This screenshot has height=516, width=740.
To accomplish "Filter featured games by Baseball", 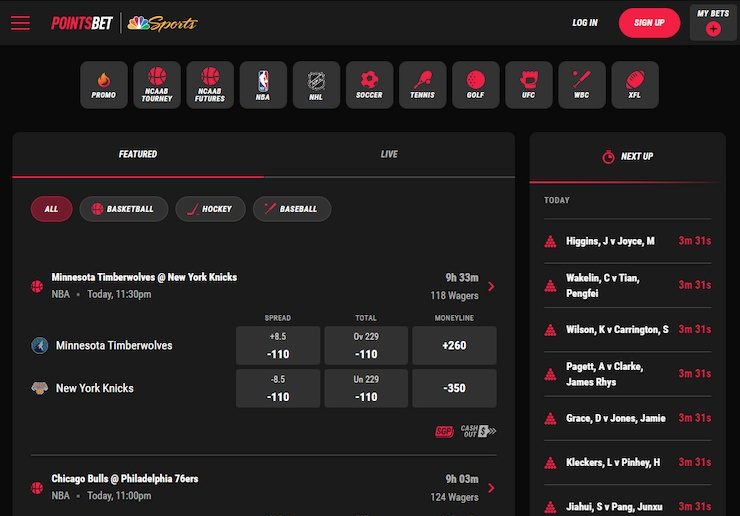I will click(x=292, y=209).
